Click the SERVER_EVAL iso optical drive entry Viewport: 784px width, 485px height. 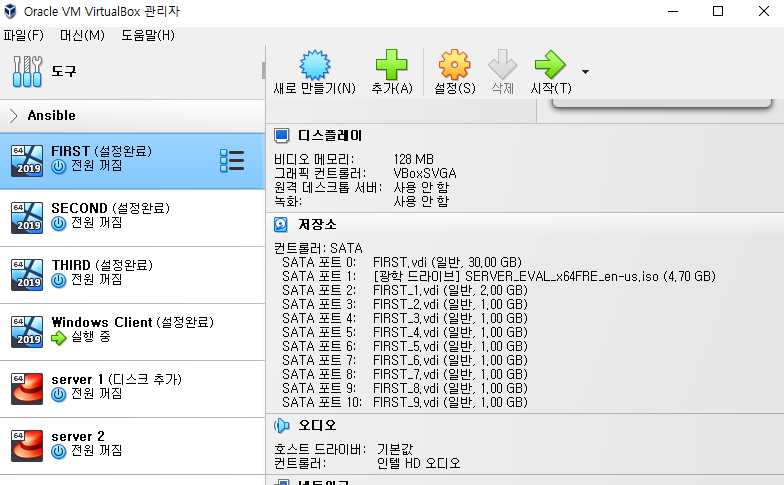[544, 276]
